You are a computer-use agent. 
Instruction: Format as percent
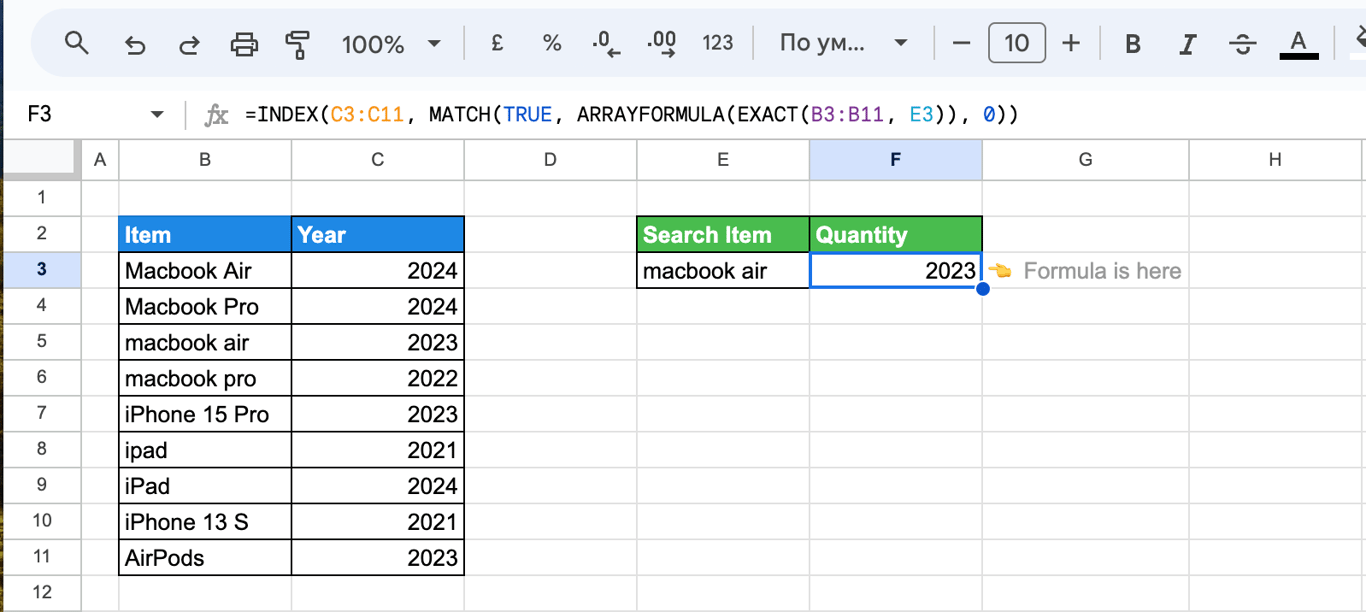tap(552, 43)
